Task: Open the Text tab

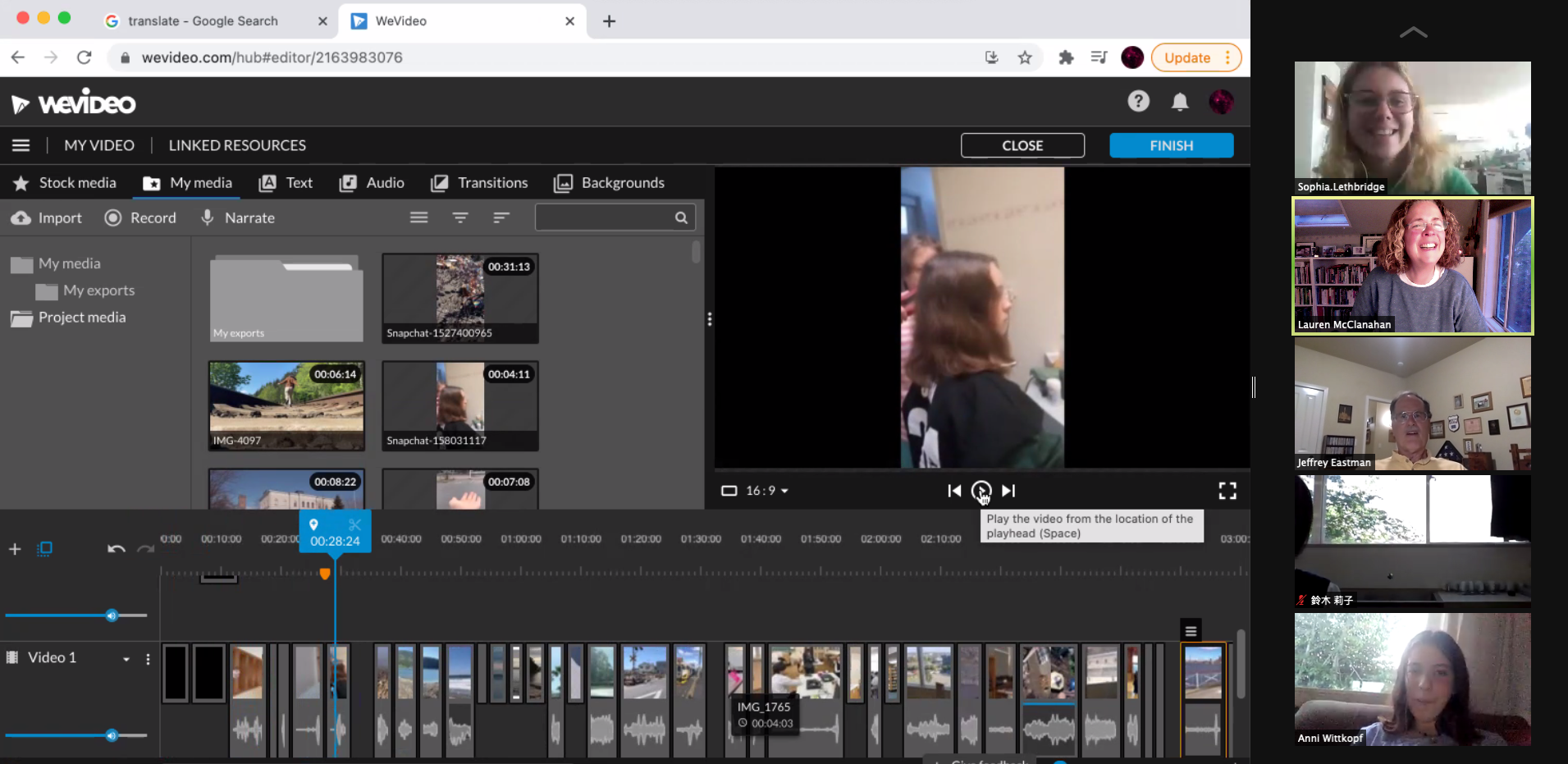Action: click(x=286, y=183)
